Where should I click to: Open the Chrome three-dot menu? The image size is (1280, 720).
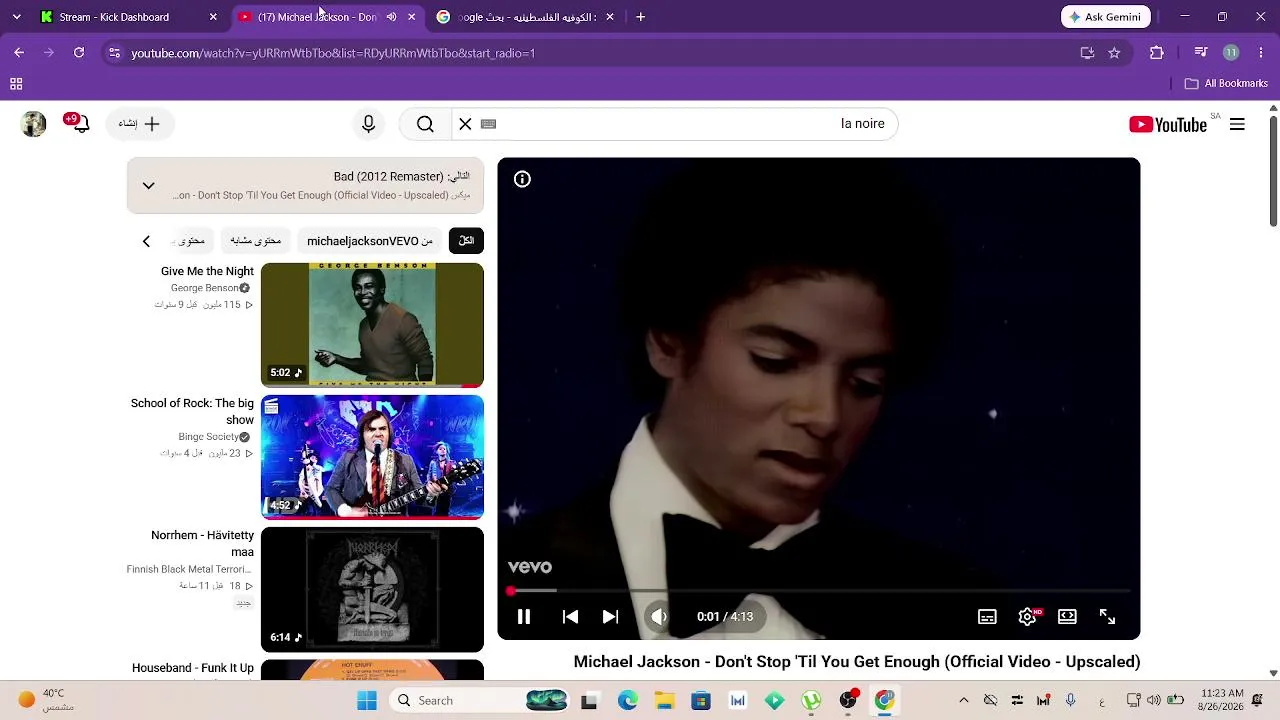coord(1261,53)
